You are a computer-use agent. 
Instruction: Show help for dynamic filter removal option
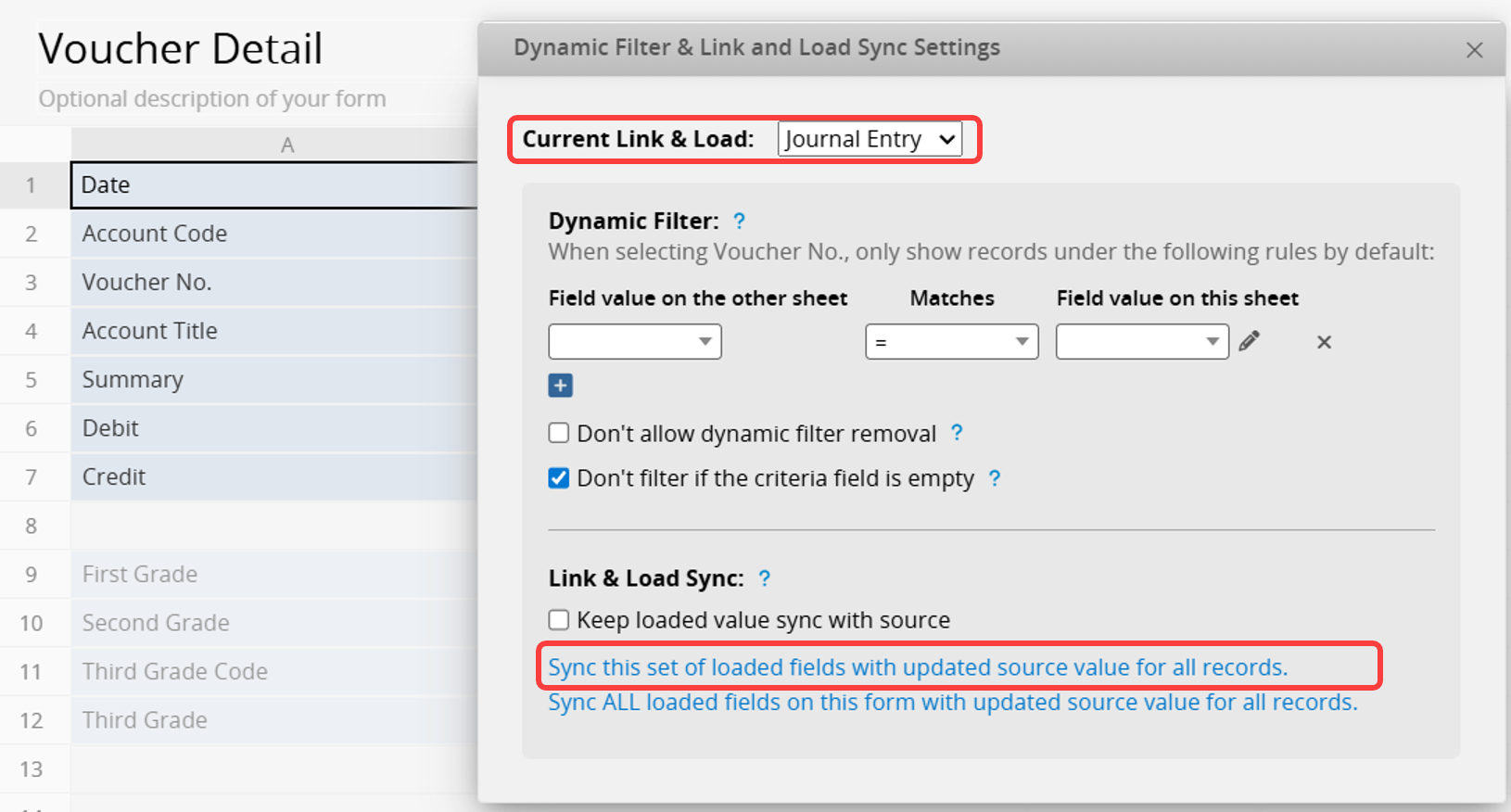coord(957,433)
